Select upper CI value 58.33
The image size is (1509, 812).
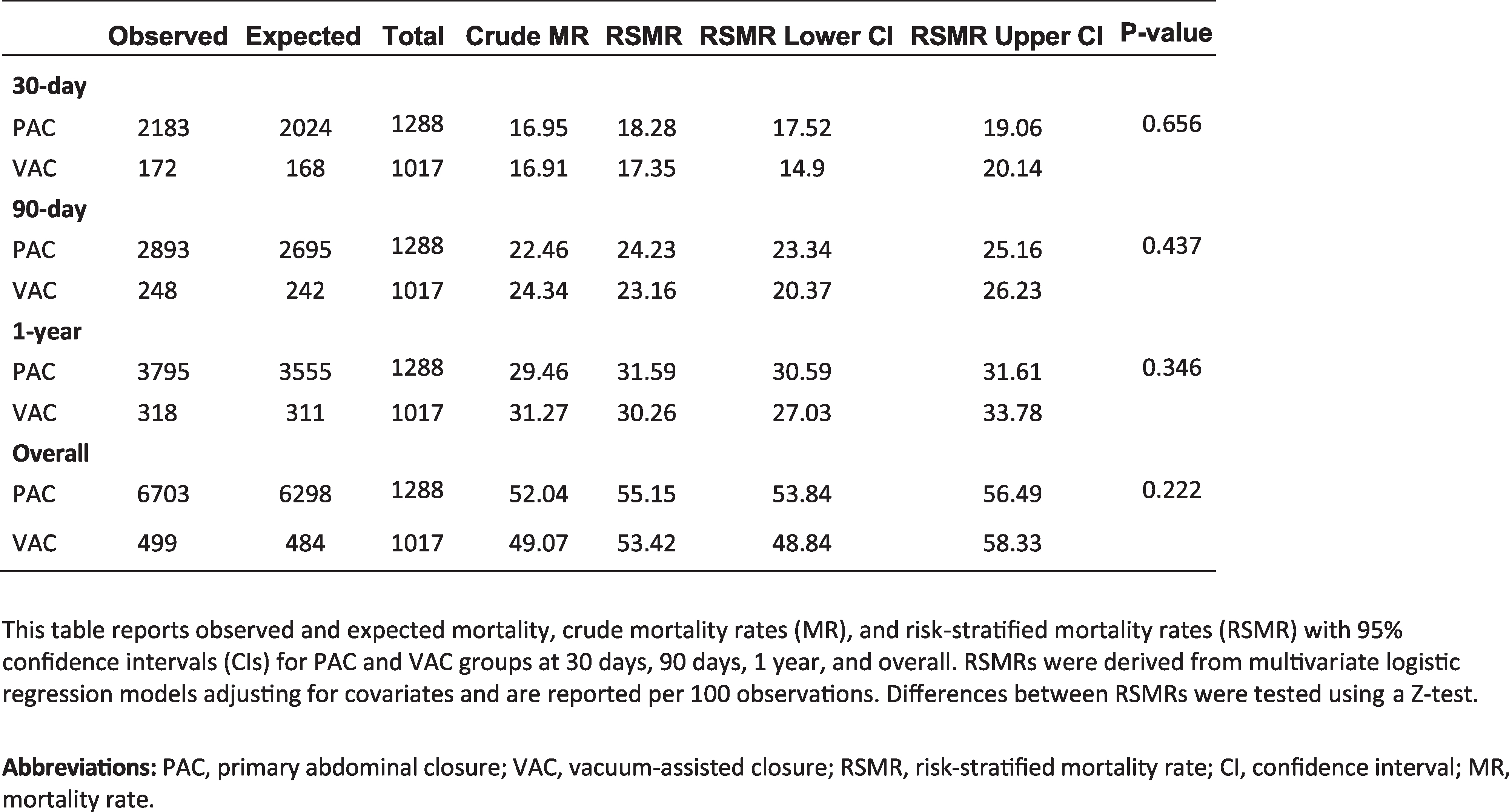pos(1012,543)
